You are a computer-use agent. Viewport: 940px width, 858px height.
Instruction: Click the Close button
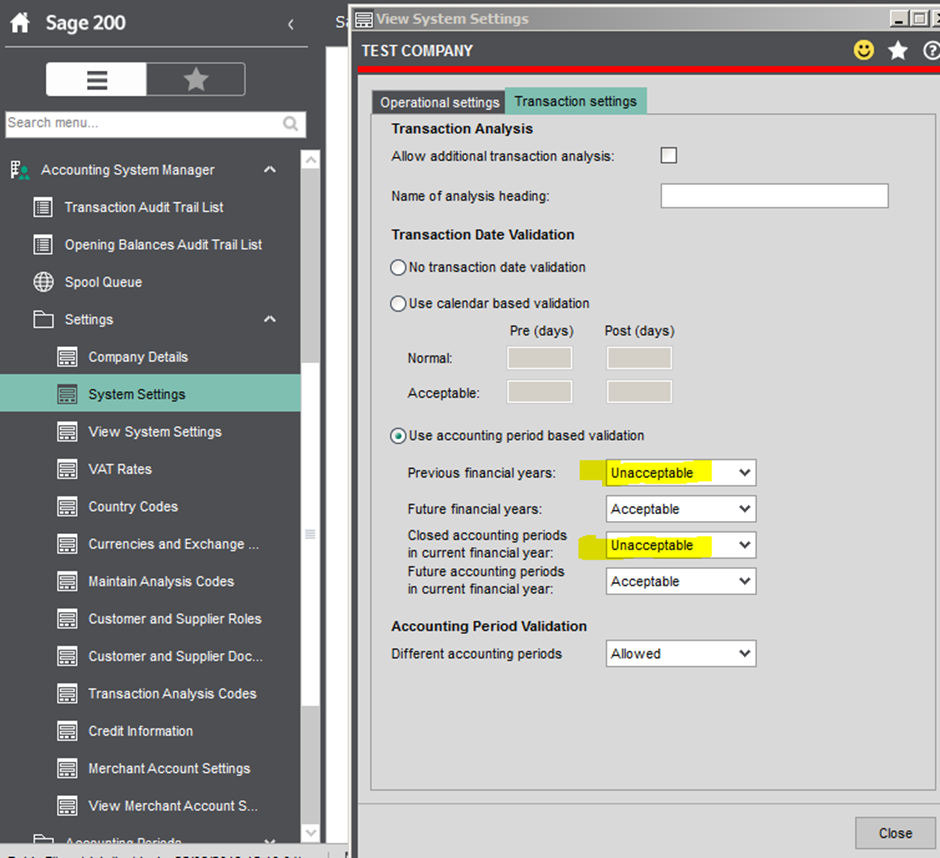coord(895,833)
